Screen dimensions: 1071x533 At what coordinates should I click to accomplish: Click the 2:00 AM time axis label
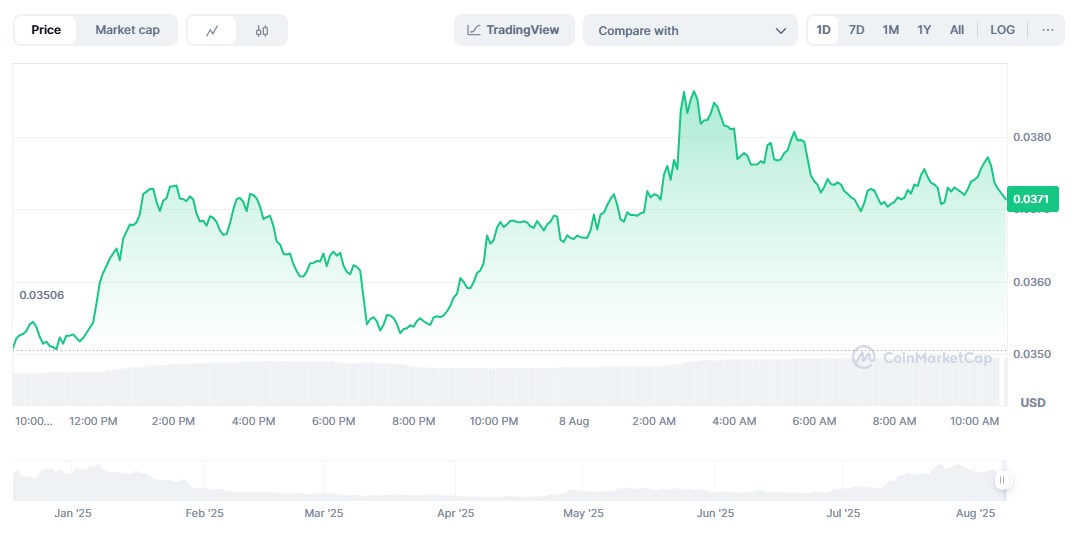654,422
